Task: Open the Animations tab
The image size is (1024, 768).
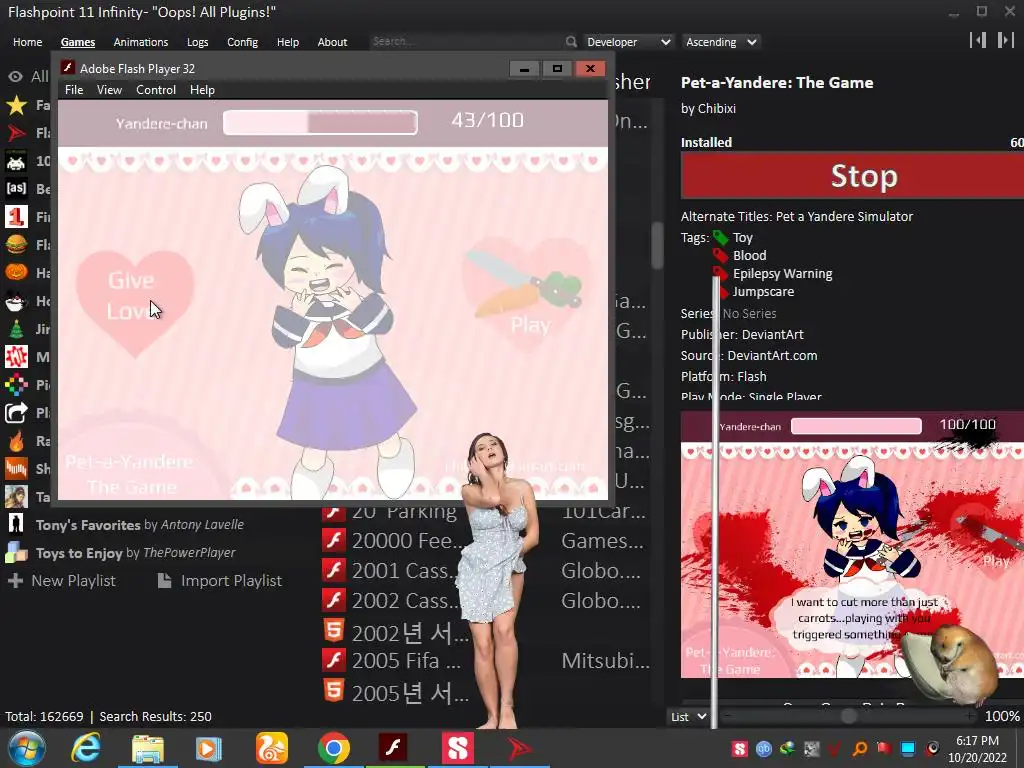Action: click(x=140, y=42)
